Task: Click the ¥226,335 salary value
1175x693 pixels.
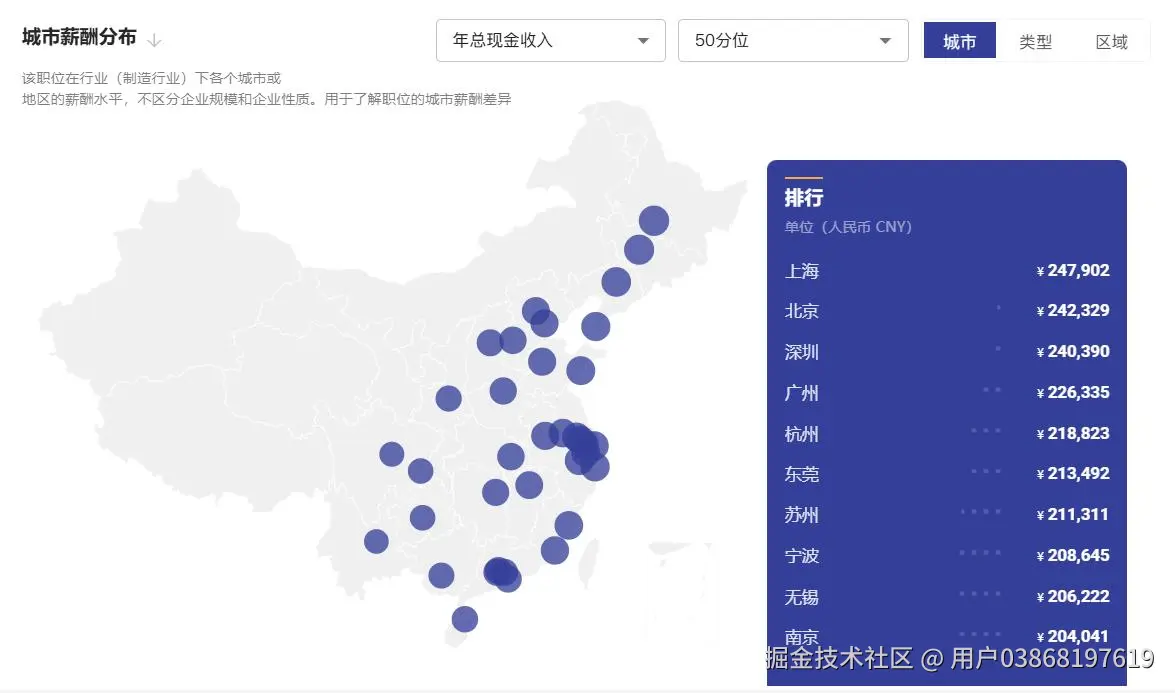Action: point(1072,392)
